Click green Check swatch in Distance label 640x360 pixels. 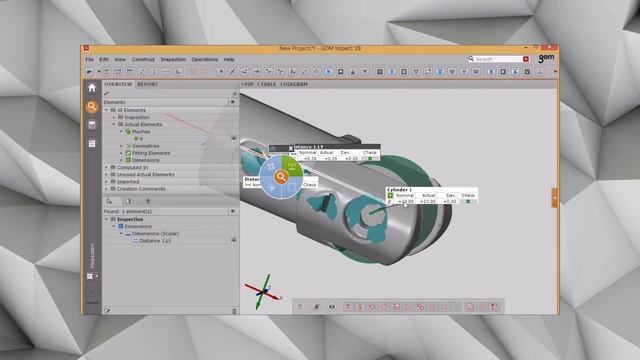click(x=370, y=158)
